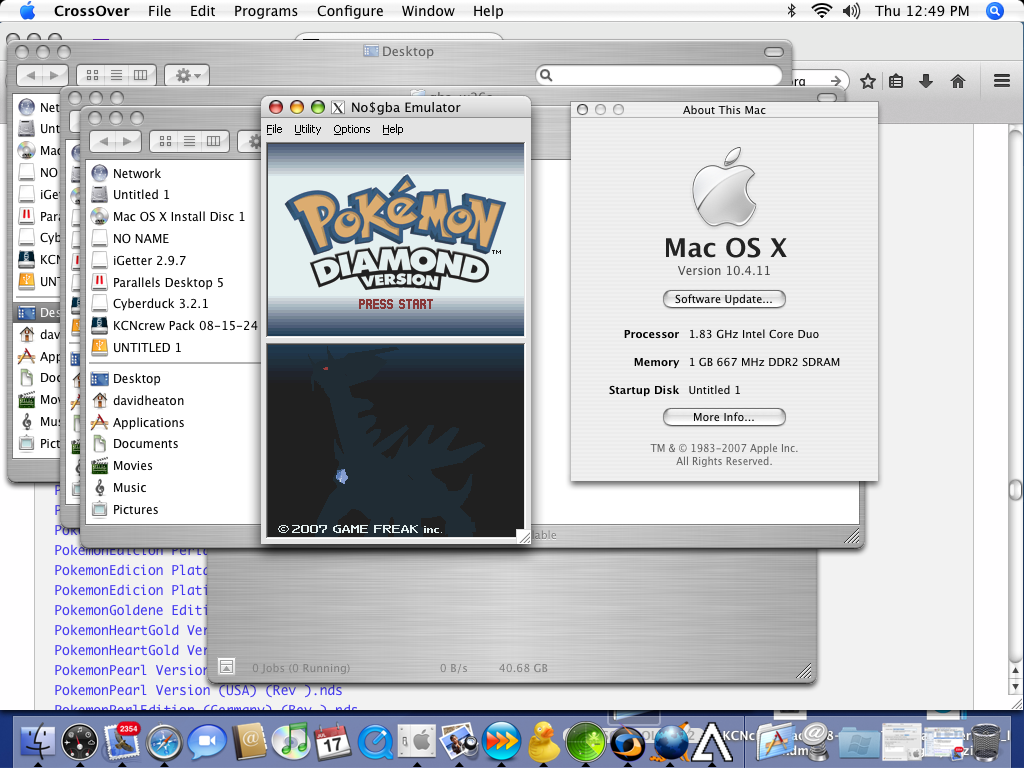
Task: Open iTunes from the Dock
Action: click(290, 743)
